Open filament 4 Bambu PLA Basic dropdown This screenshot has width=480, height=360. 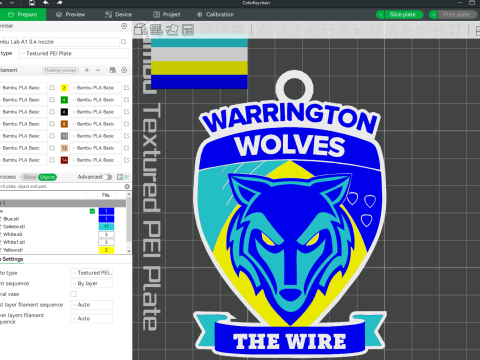coord(96,100)
